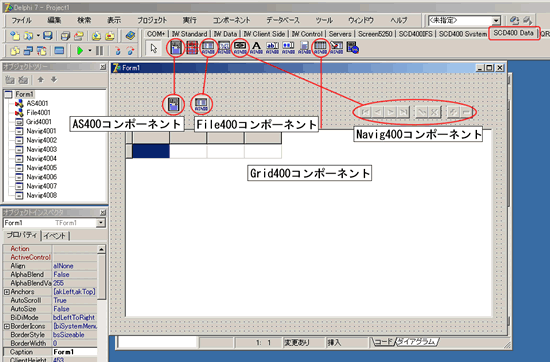This screenshot has height=362, width=550.
Task: Select Grid4001 in the object tree
Action: (39, 122)
